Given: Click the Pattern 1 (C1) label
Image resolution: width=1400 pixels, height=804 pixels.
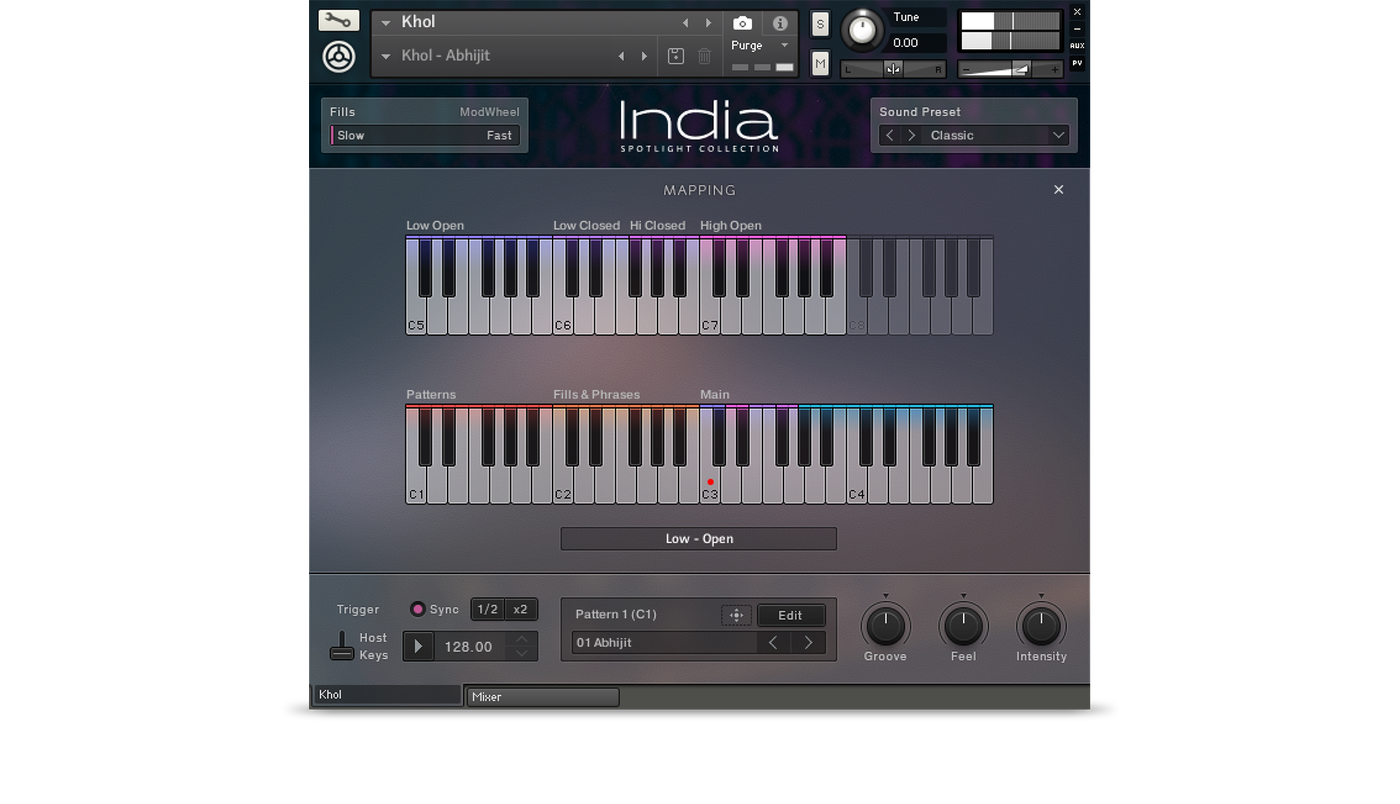Looking at the screenshot, I should (x=616, y=614).
